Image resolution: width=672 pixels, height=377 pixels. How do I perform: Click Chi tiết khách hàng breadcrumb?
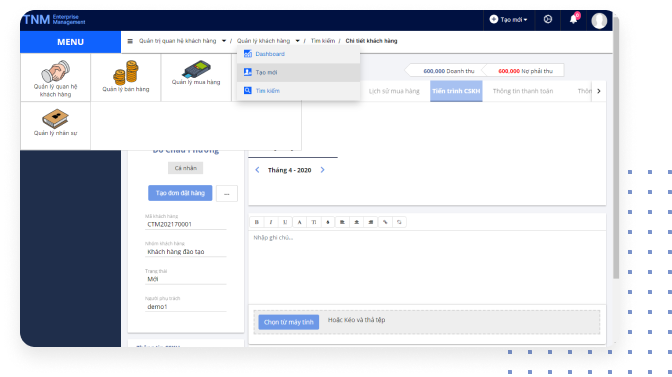click(371, 41)
